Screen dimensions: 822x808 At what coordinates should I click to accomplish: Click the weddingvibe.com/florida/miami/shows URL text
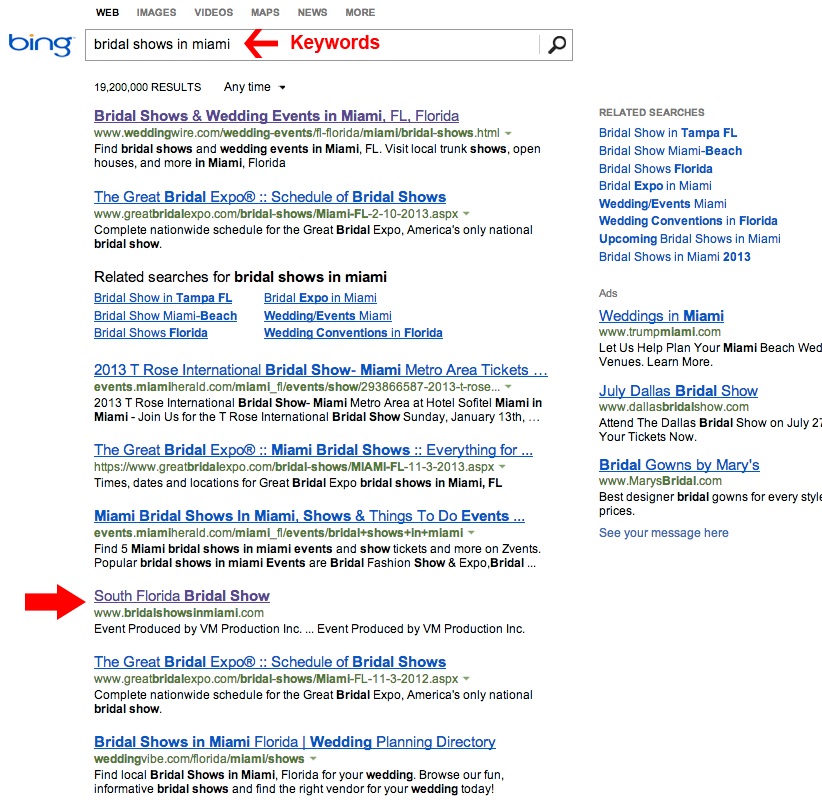[199, 759]
